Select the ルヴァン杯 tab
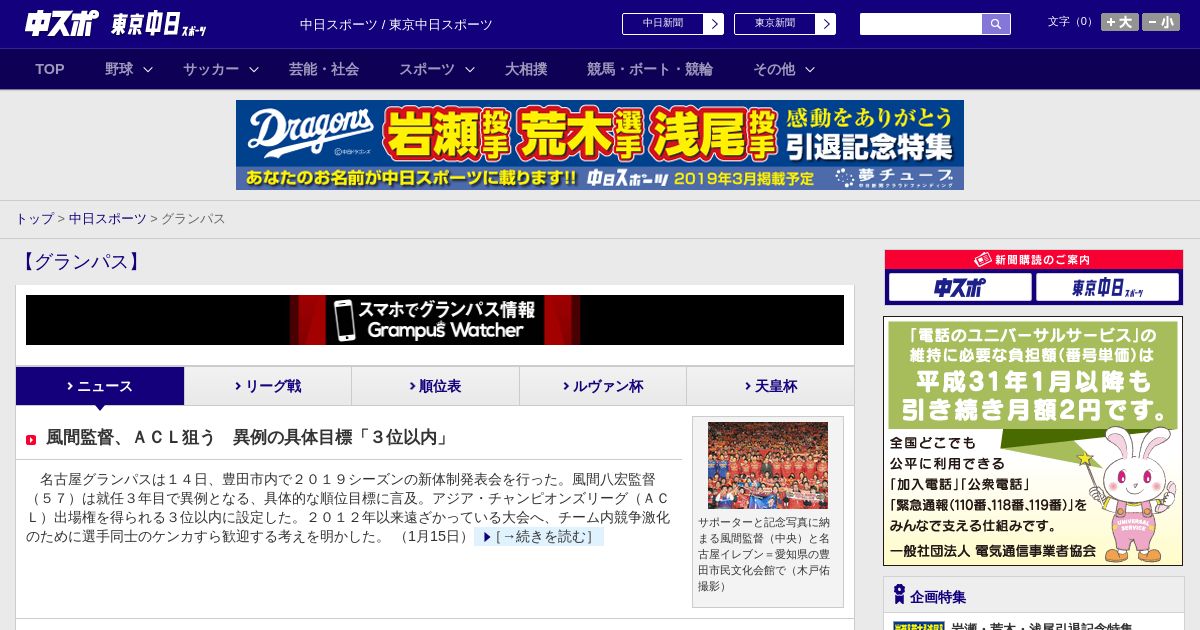This screenshot has width=1200, height=630. [x=603, y=386]
